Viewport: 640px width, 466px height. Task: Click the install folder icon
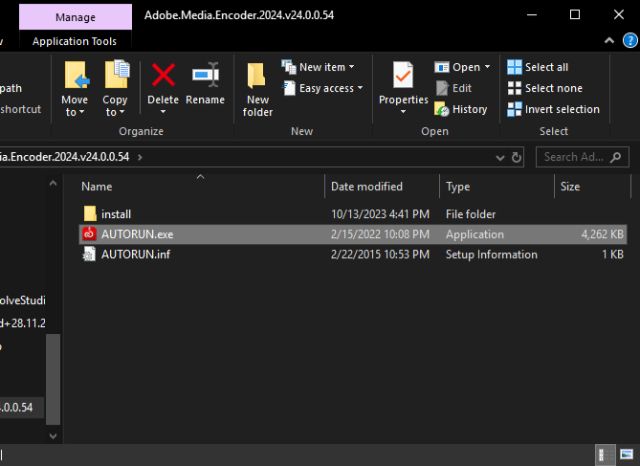[x=90, y=214]
